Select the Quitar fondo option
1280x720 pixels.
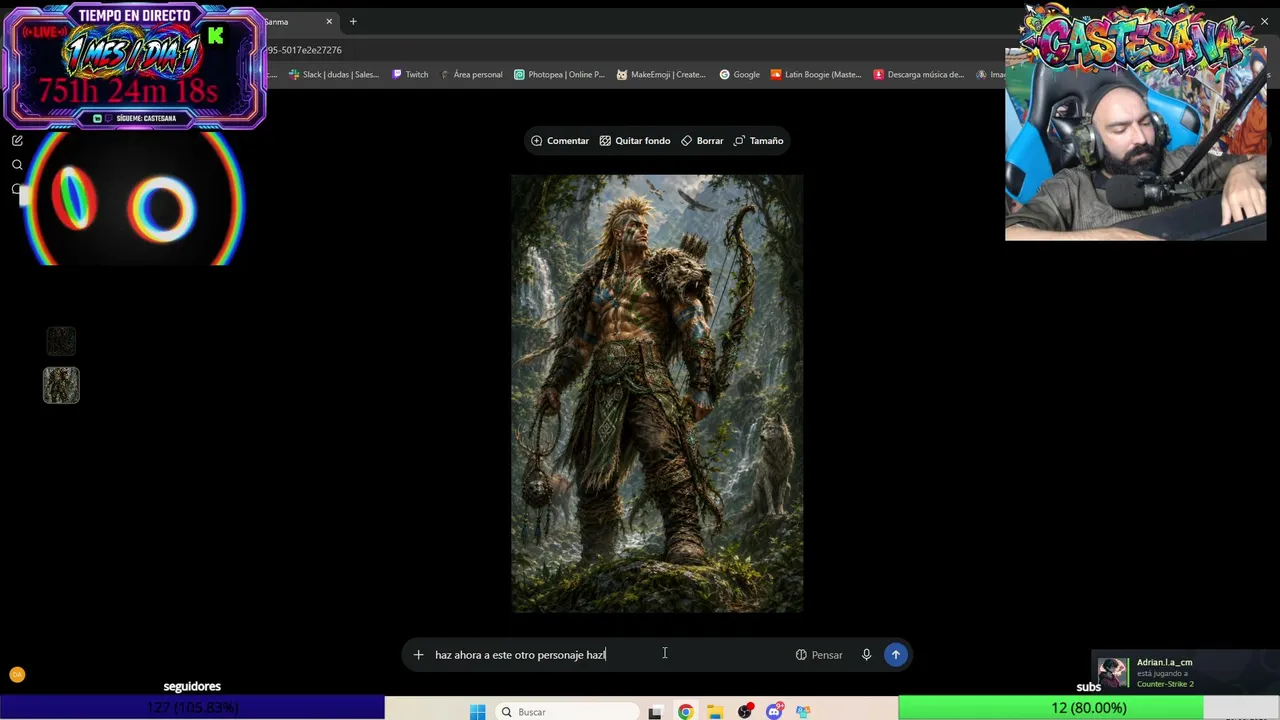point(635,141)
